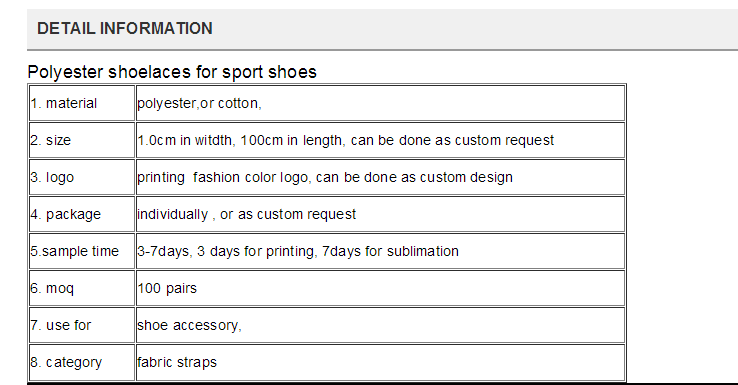Select the '2. size' label cell
Image resolution: width=738 pixels, height=385 pixels.
pos(82,140)
